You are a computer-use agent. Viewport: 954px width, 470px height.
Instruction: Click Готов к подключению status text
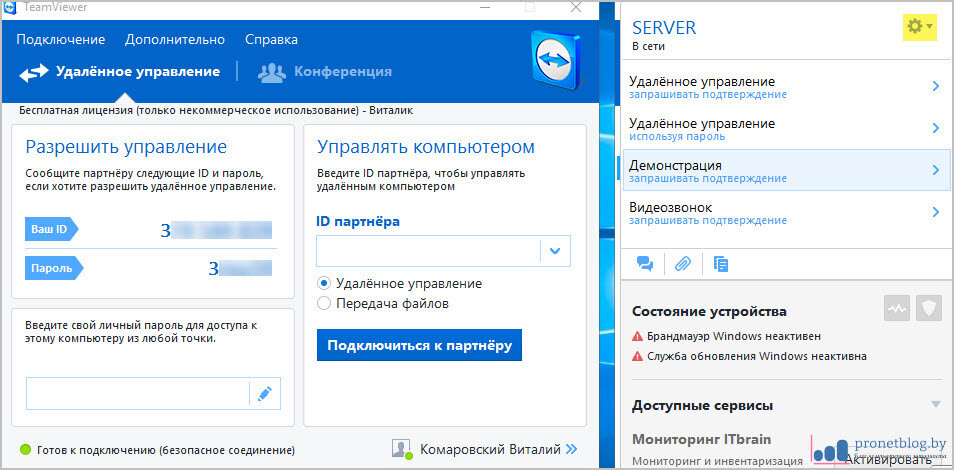point(166,451)
